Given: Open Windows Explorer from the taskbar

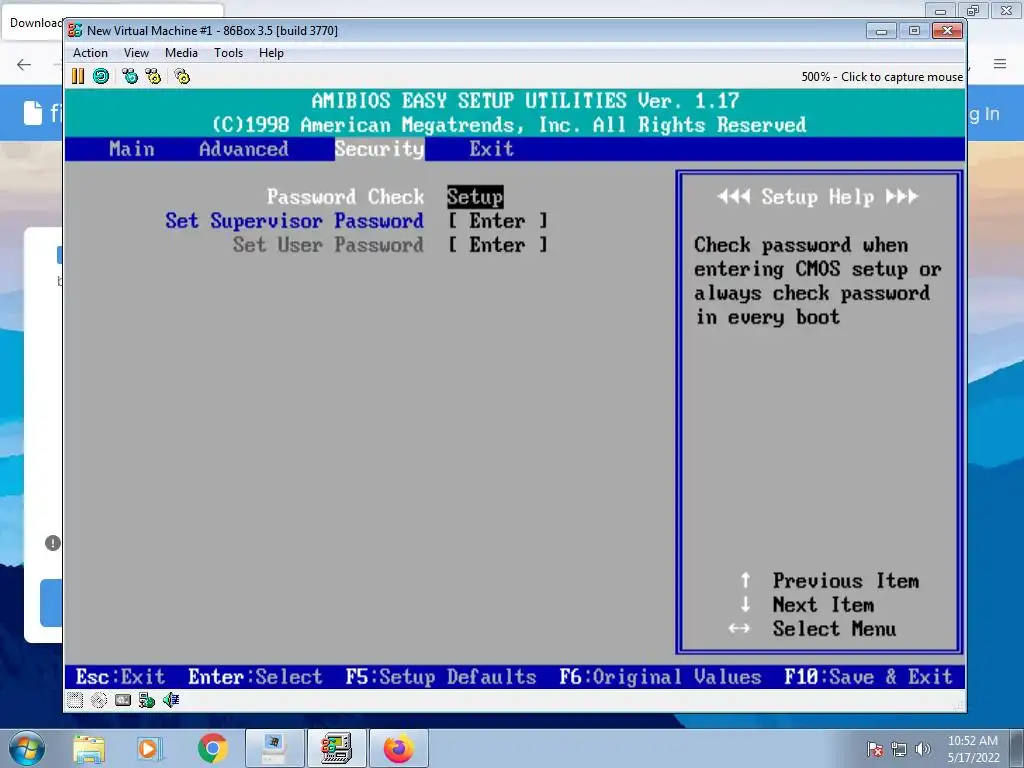Looking at the screenshot, I should tap(89, 748).
